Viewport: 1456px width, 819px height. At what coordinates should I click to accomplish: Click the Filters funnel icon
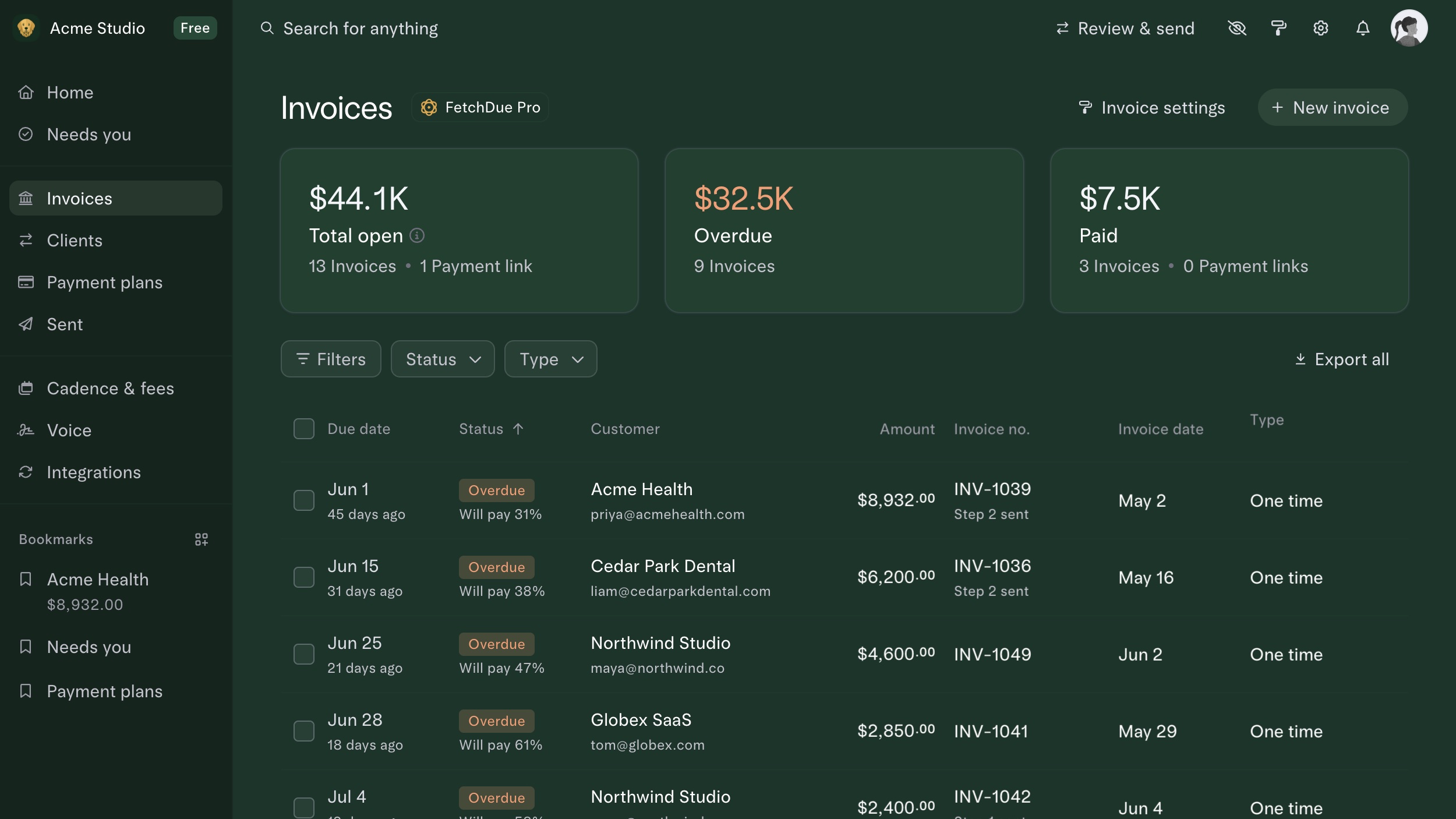point(302,359)
